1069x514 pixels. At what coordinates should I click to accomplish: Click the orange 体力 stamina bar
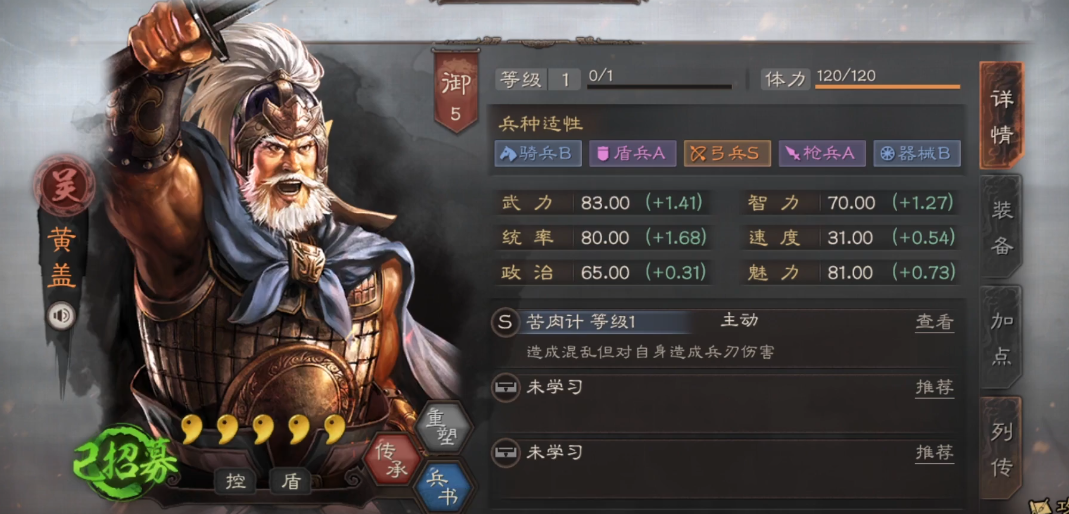(888, 87)
